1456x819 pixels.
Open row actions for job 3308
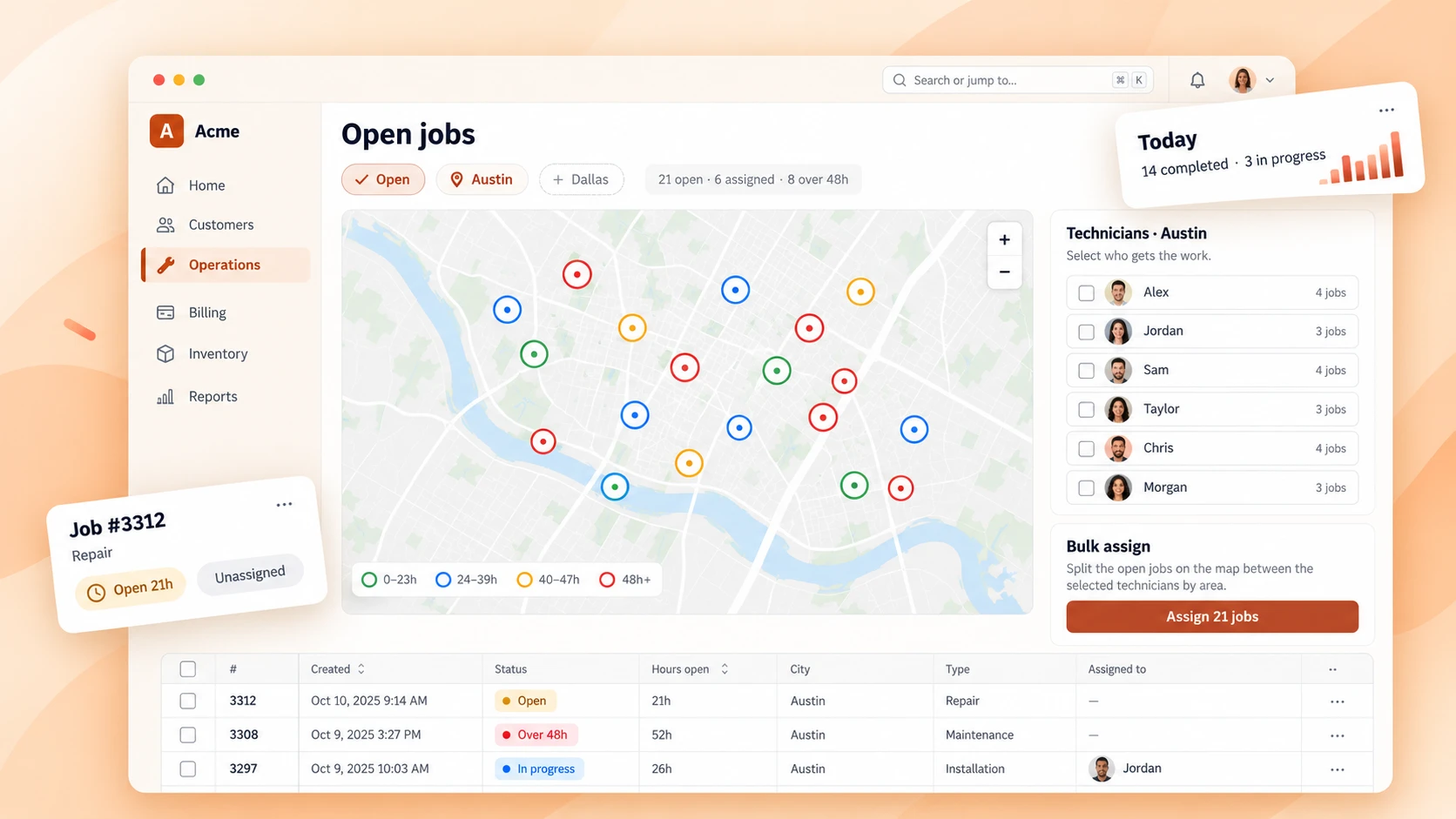click(1338, 735)
